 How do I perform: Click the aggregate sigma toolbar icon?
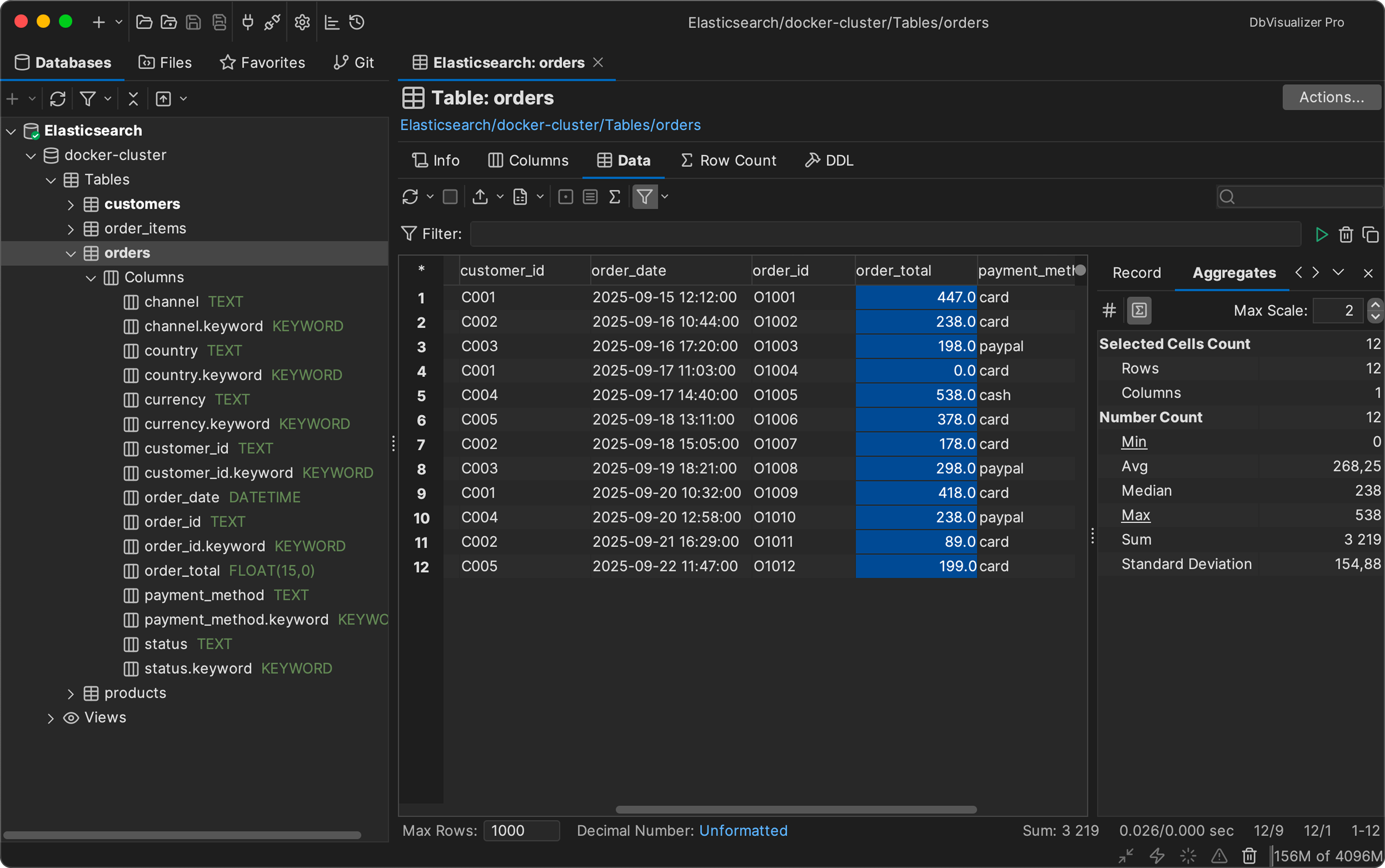[x=614, y=197]
